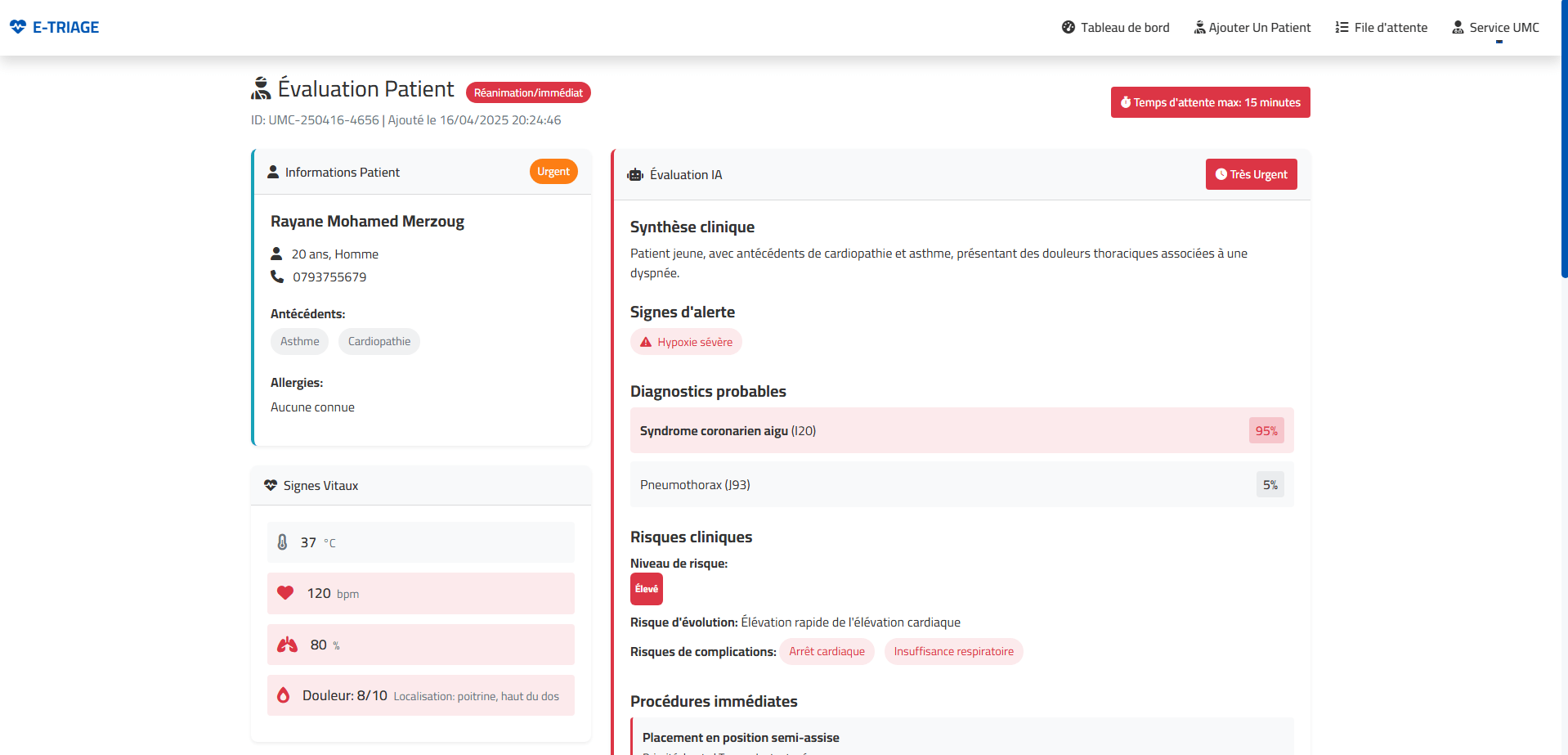Screen dimensions: 1568x755
Task: Click the Arrêt cardiaque complication tag
Action: pos(827,651)
